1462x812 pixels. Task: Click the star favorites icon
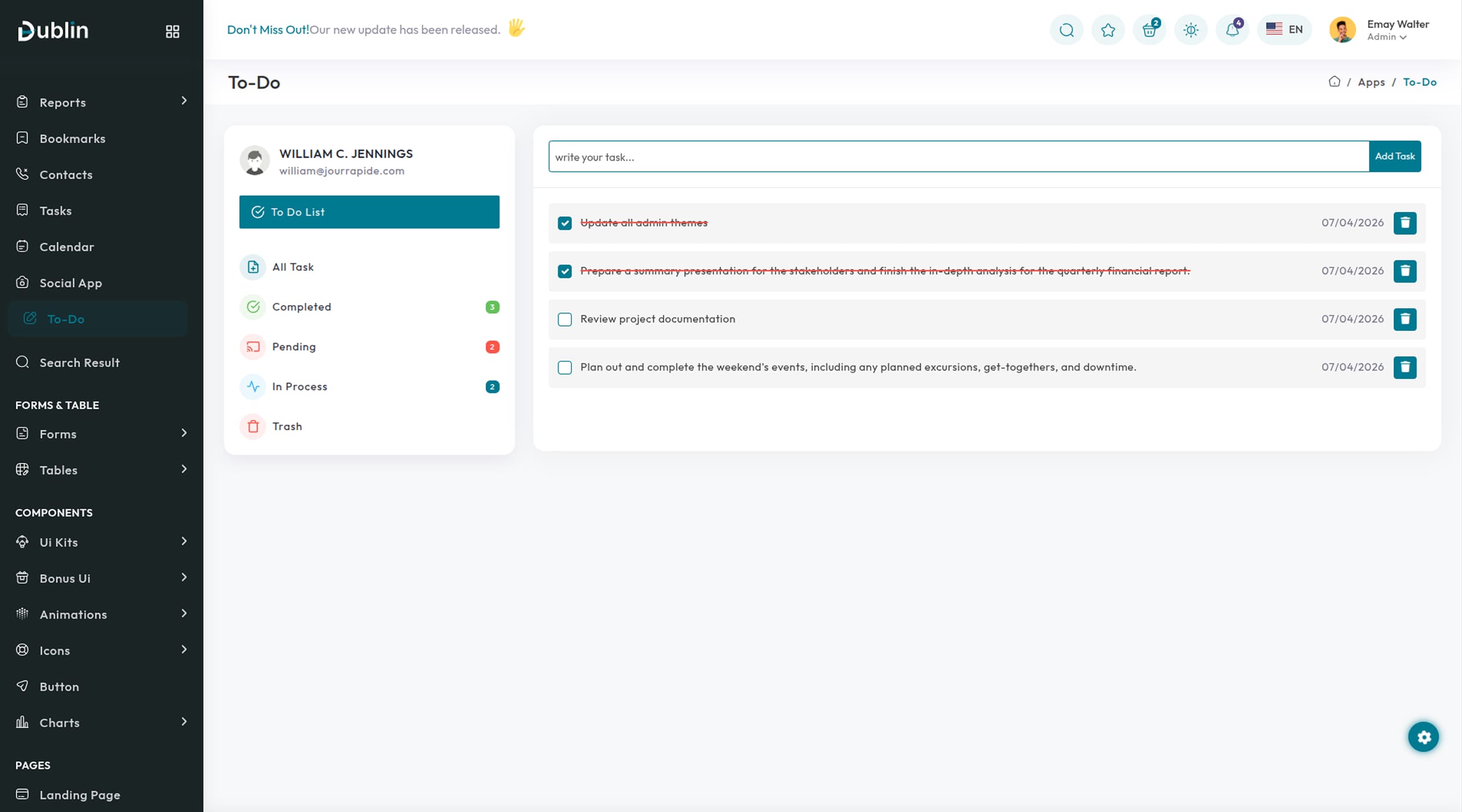pos(1108,30)
